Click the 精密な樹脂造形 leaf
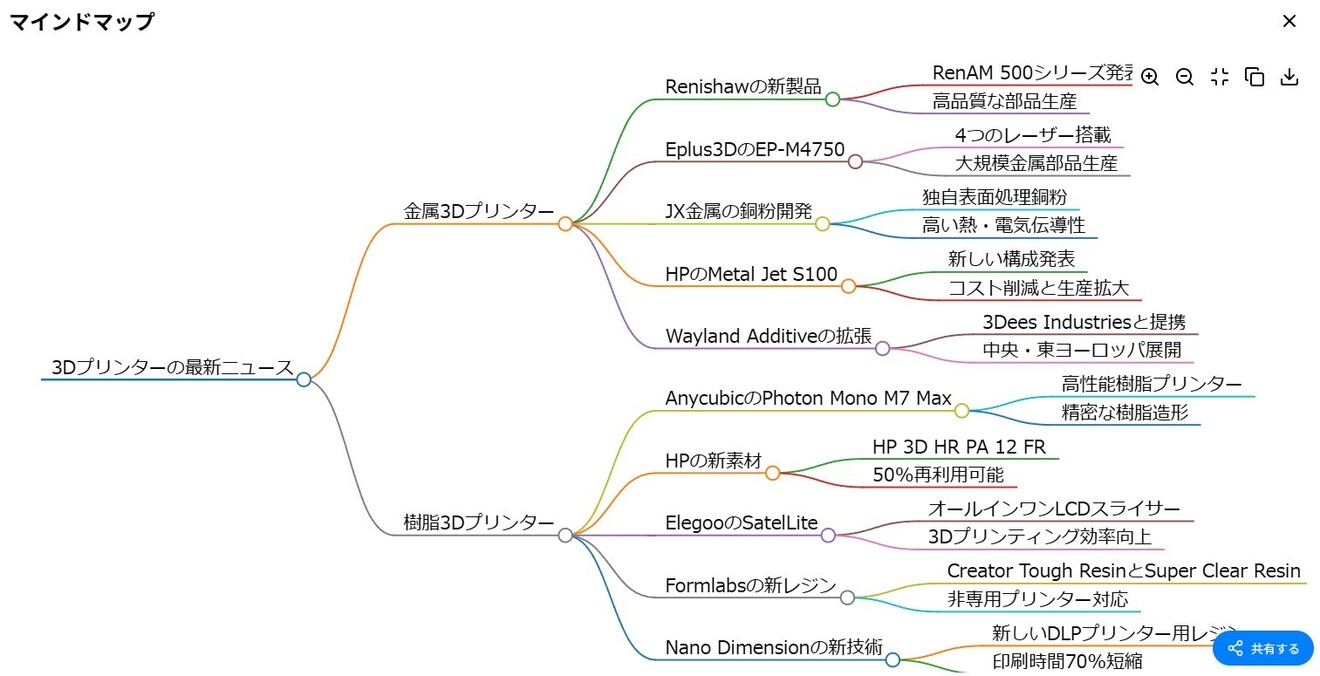The height and width of the screenshot is (676, 1320). (x=1125, y=412)
